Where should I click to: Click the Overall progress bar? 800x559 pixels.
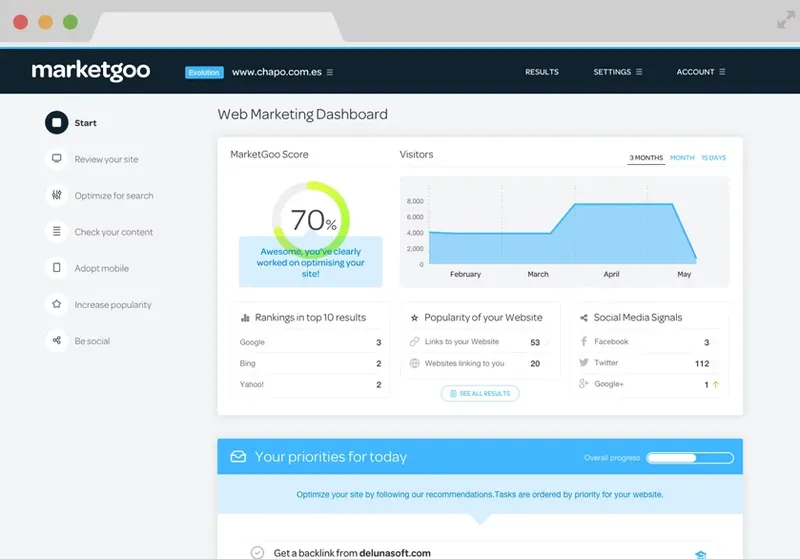point(690,458)
